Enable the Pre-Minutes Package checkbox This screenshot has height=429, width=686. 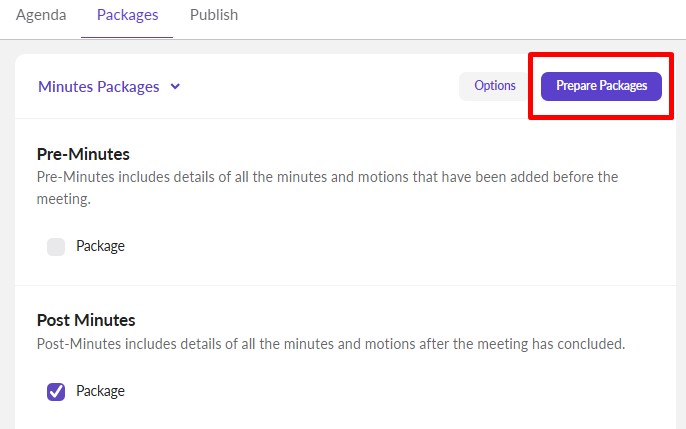click(x=56, y=247)
